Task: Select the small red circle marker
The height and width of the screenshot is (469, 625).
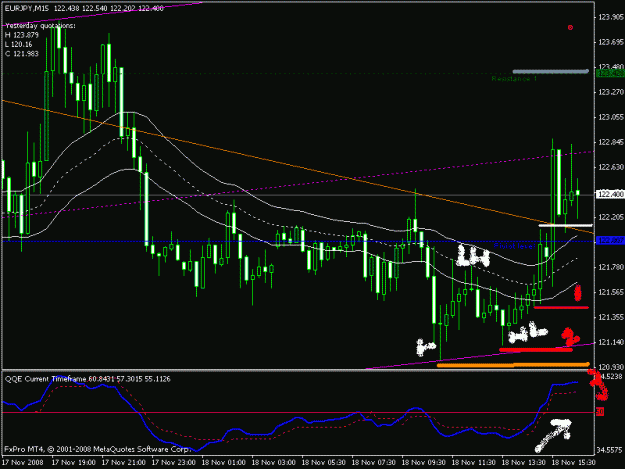Action: pyautogui.click(x=570, y=27)
